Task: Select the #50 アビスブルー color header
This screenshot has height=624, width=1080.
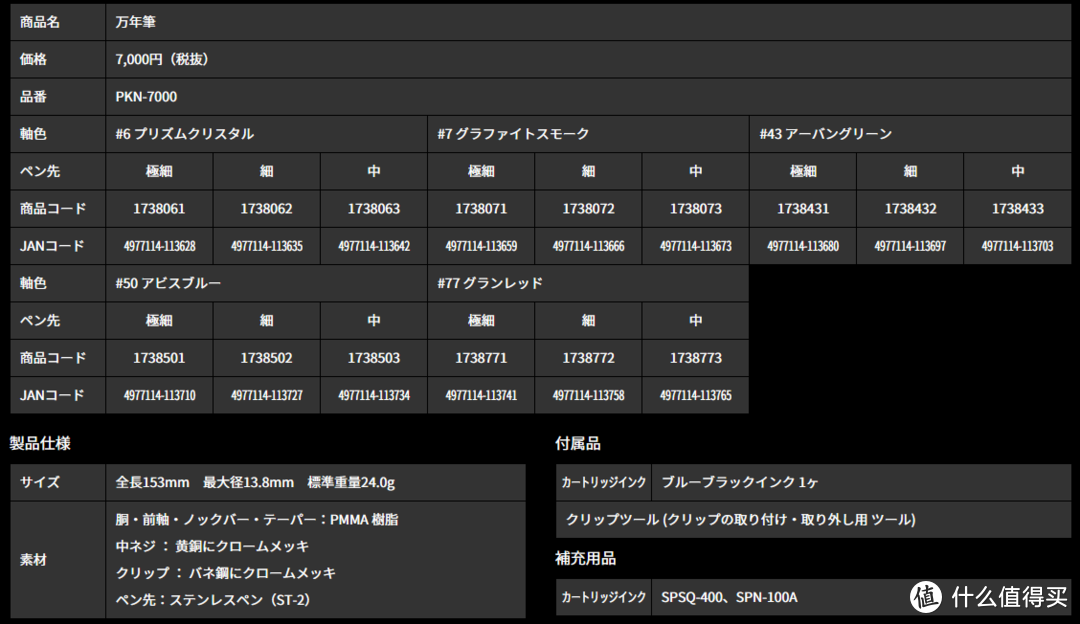Action: 168,283
